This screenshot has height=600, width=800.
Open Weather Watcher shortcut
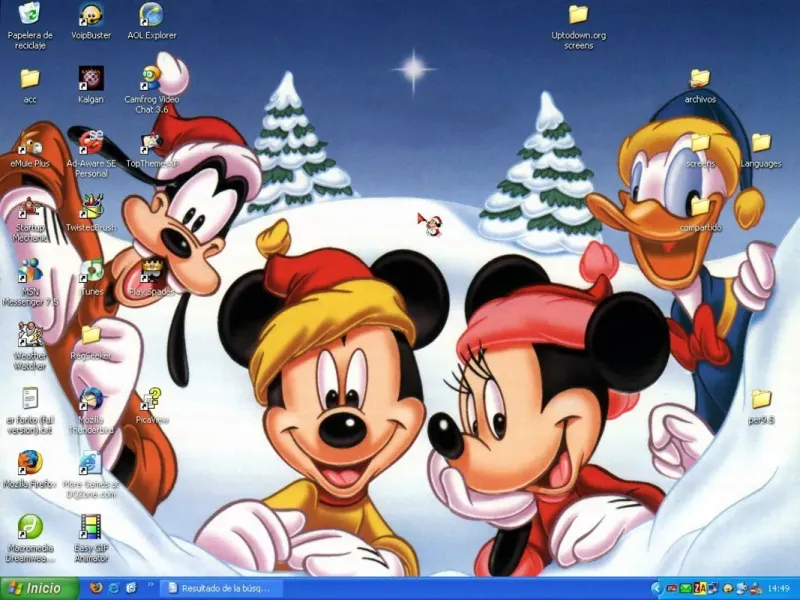click(x=30, y=347)
